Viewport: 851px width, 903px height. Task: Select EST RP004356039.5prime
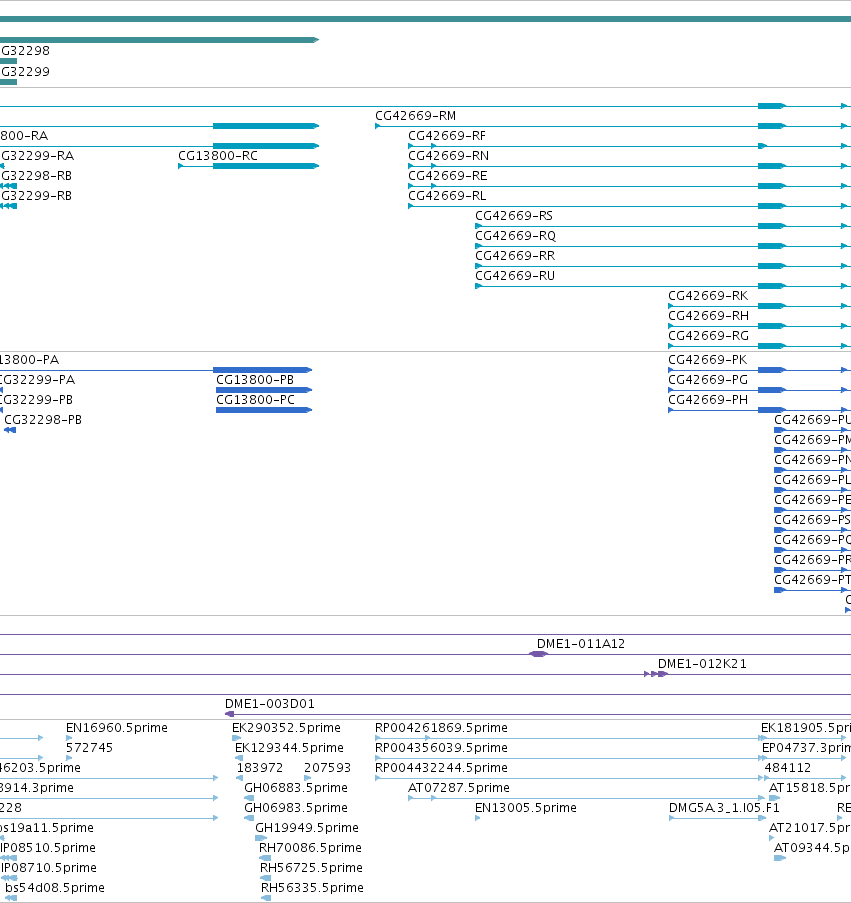441,748
